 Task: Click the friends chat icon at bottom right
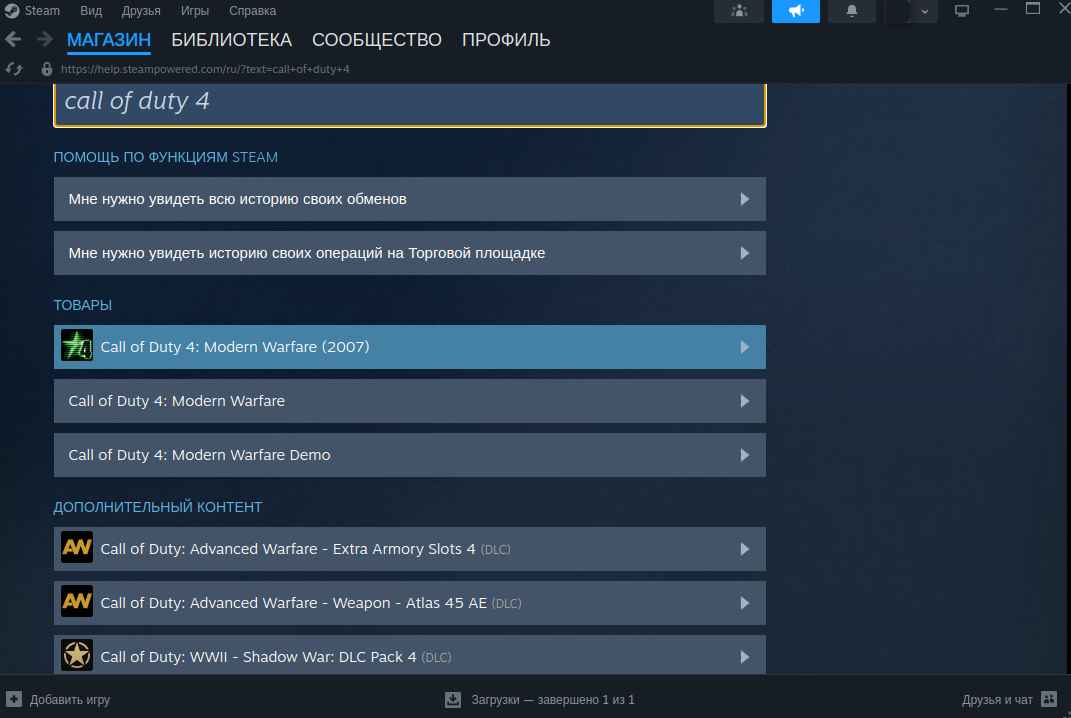tap(1049, 699)
